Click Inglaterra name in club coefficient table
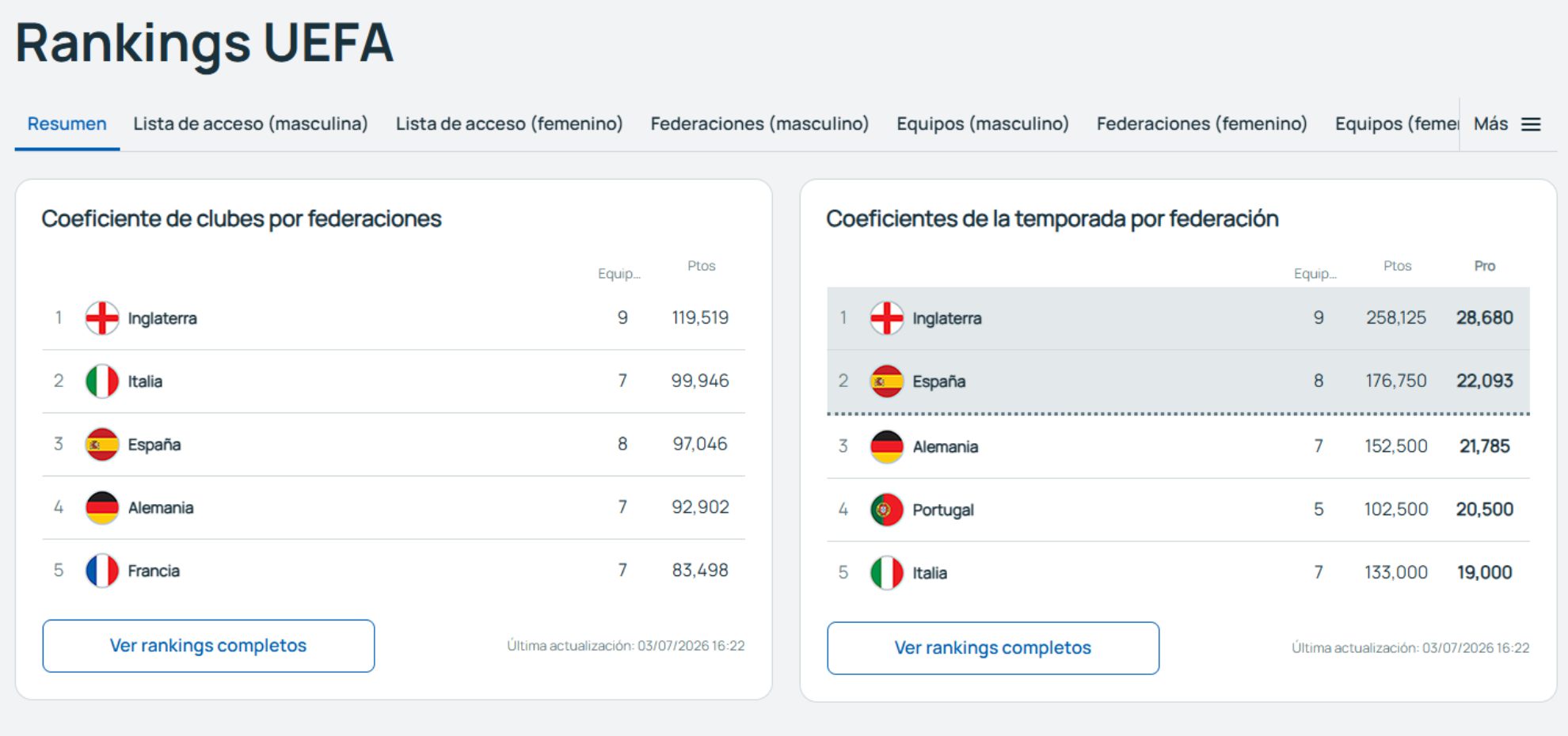 [162, 318]
